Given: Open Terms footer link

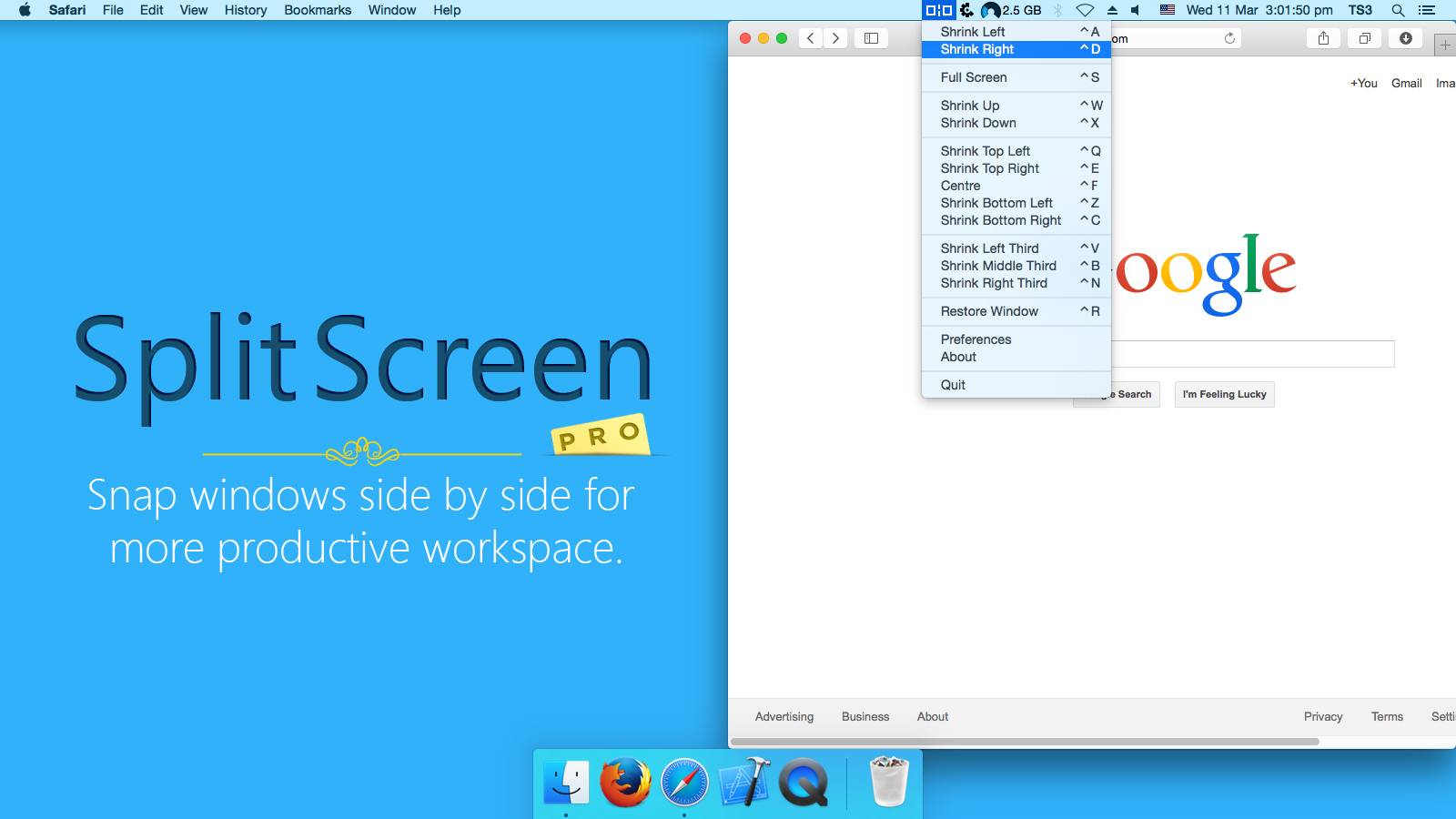Looking at the screenshot, I should point(1387,716).
